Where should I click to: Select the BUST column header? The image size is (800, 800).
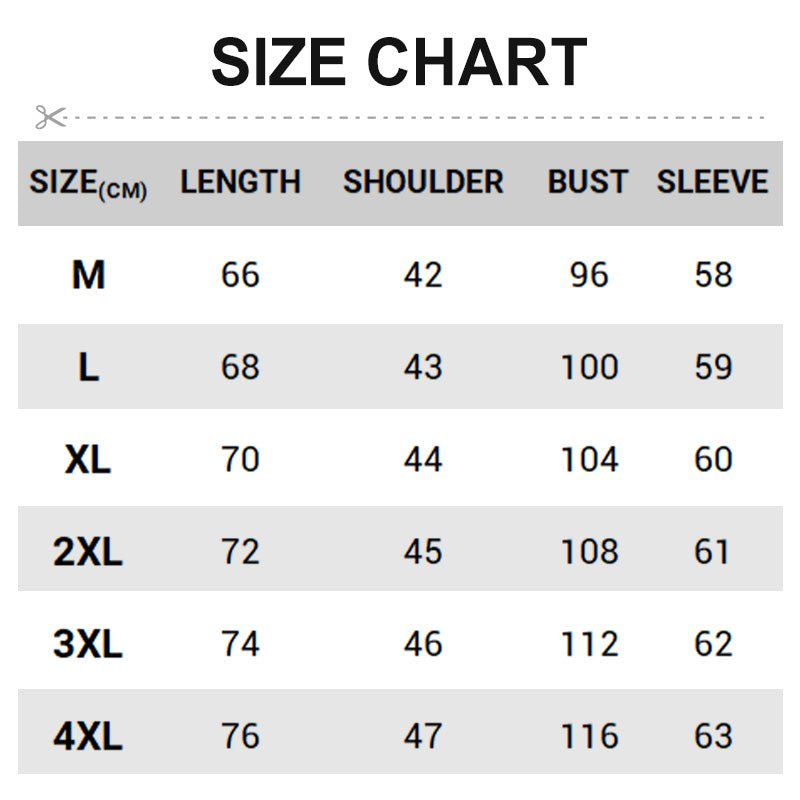588,182
